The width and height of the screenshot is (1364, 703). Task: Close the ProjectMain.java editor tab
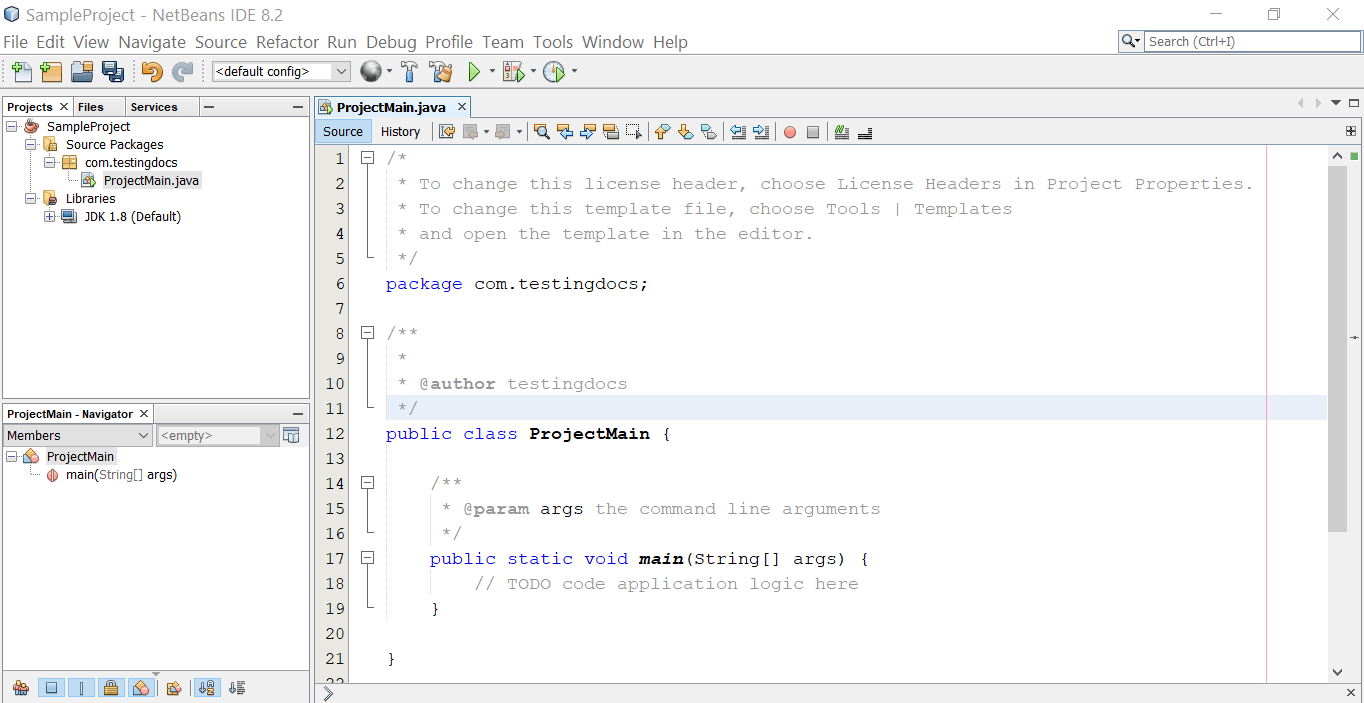click(x=462, y=107)
